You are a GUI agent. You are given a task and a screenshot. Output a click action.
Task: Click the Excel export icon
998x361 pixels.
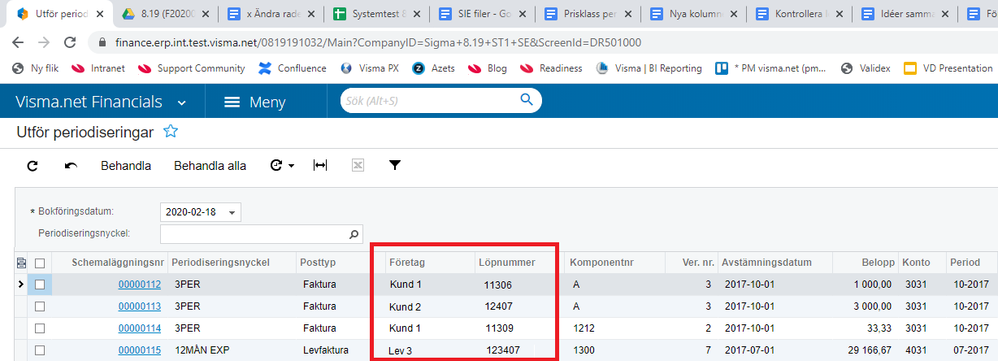click(358, 166)
